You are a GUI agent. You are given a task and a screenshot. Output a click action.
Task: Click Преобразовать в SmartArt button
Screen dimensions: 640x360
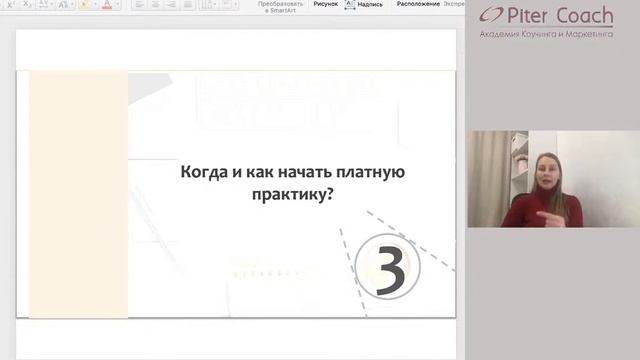pos(280,7)
